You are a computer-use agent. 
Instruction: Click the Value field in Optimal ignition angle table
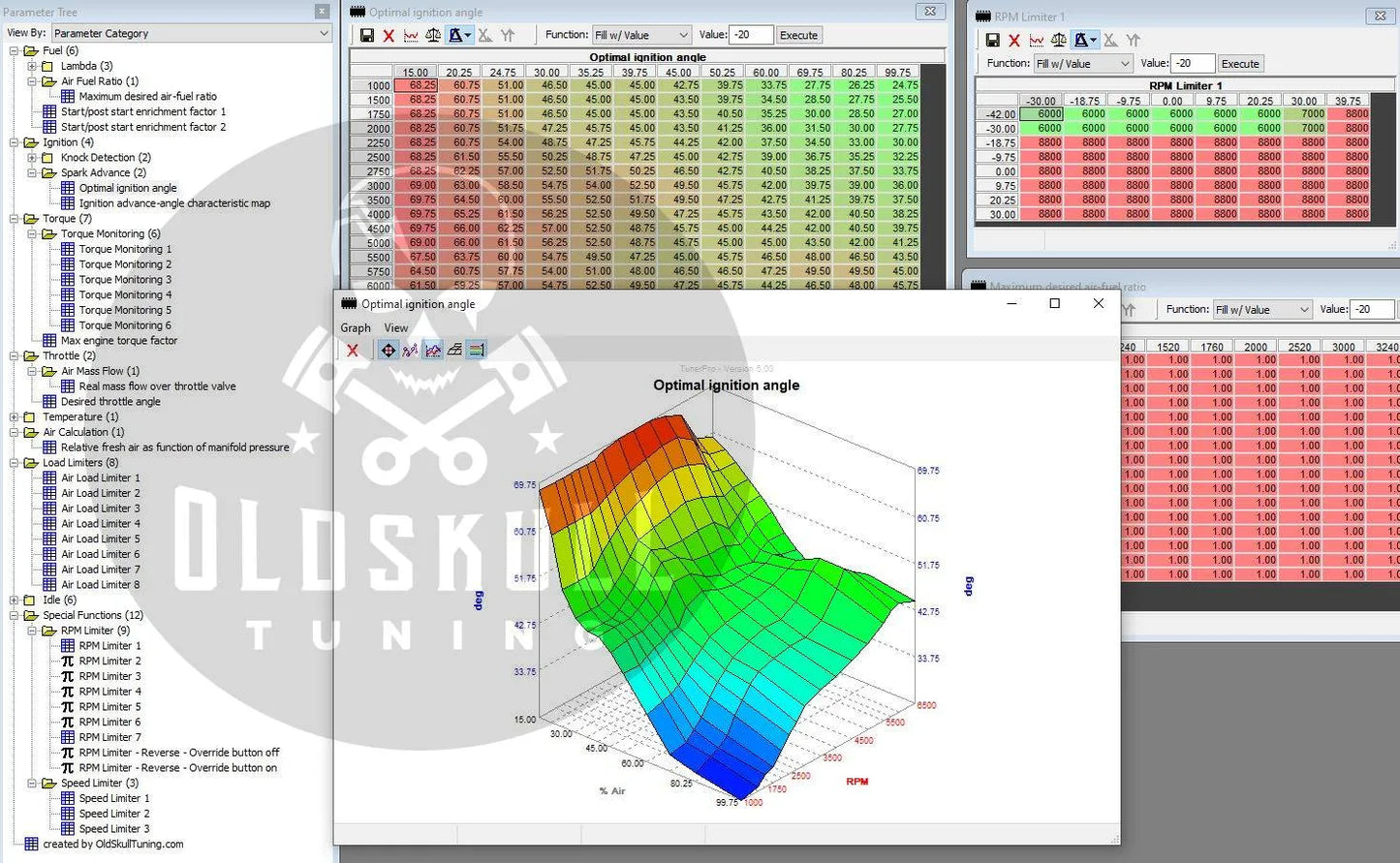point(751,35)
